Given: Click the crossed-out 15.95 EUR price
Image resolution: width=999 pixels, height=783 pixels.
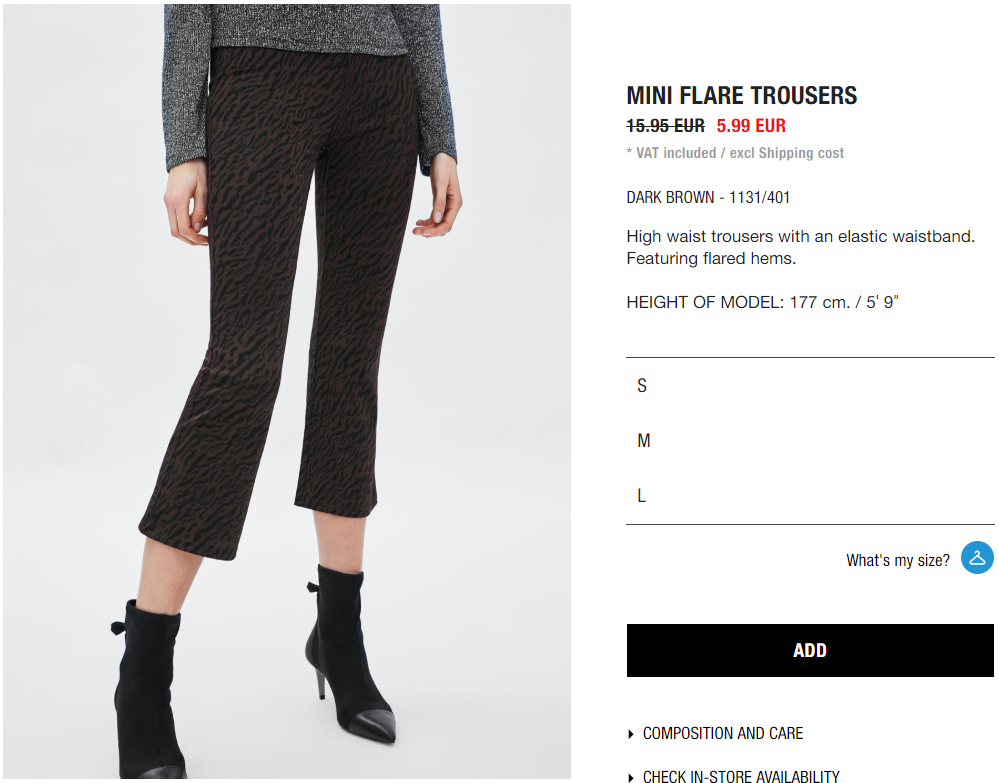Looking at the screenshot, I should (665, 126).
